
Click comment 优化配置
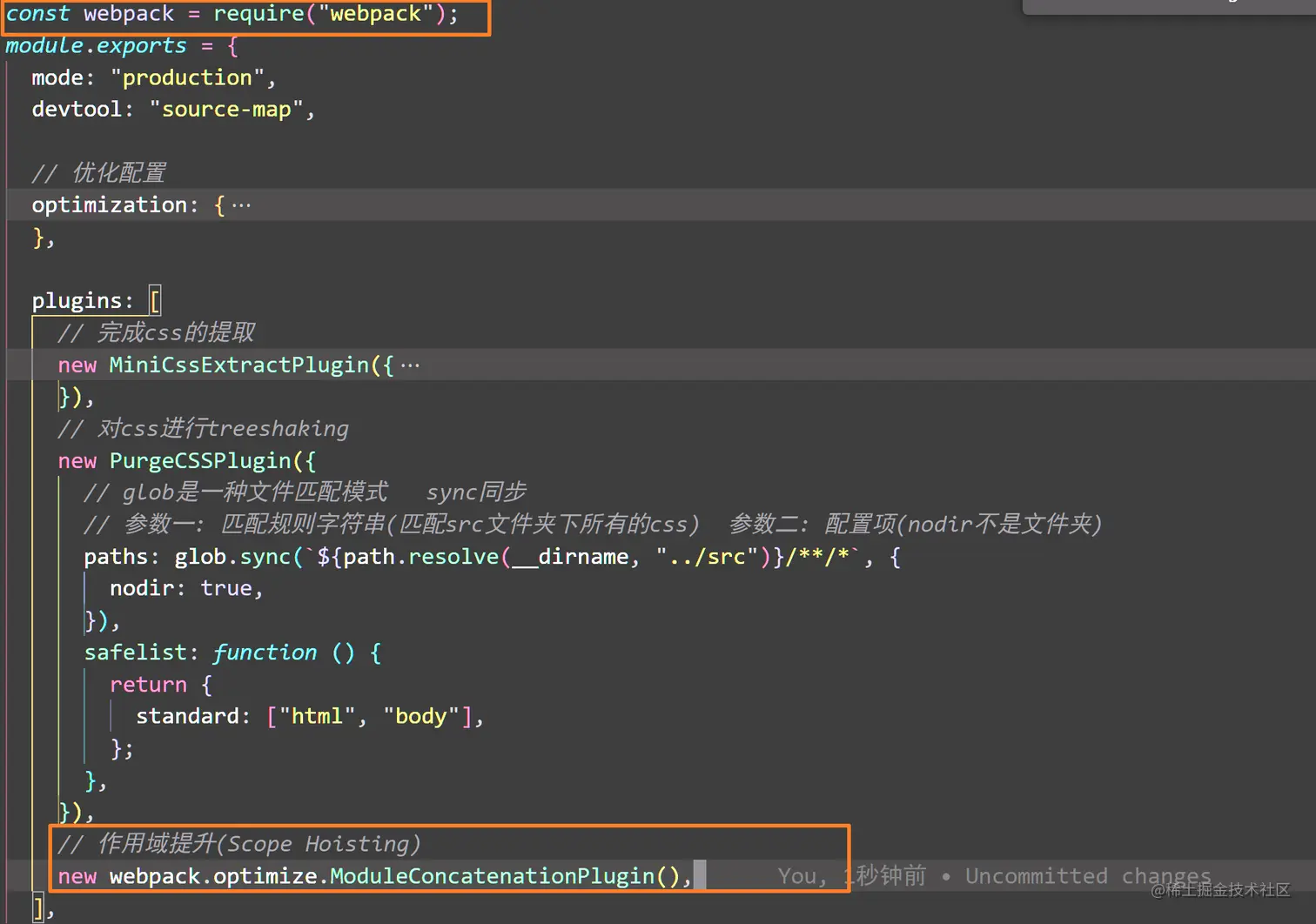coord(98,173)
